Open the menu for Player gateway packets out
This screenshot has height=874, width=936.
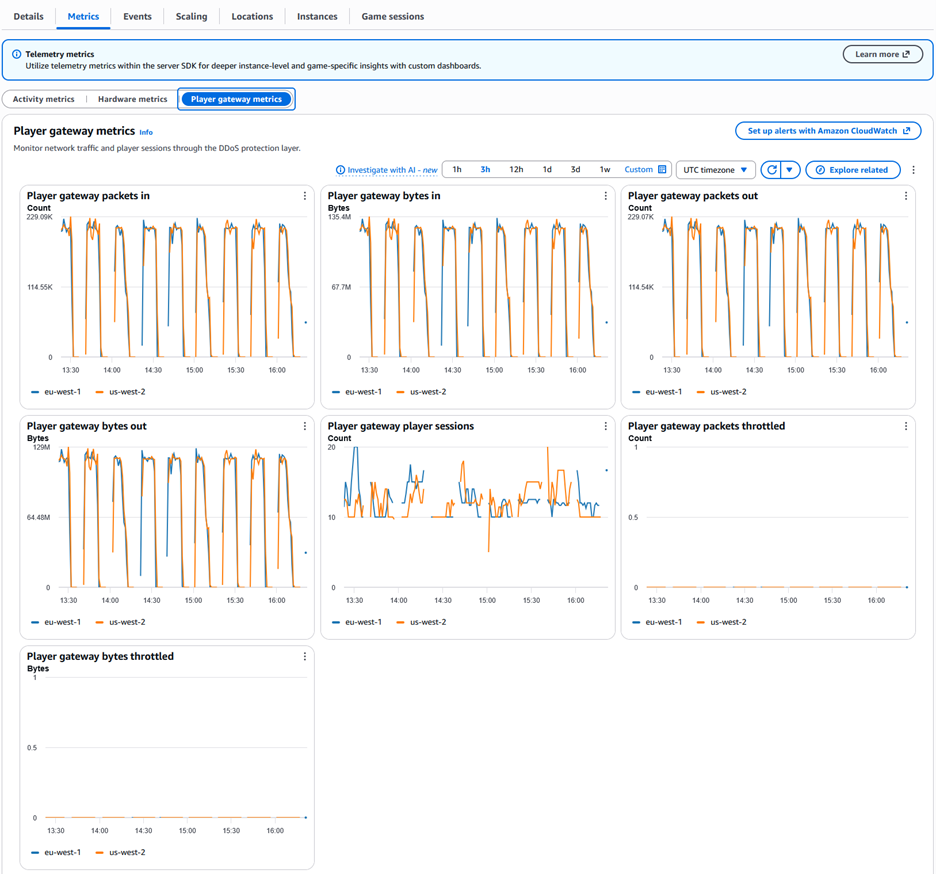tap(906, 196)
